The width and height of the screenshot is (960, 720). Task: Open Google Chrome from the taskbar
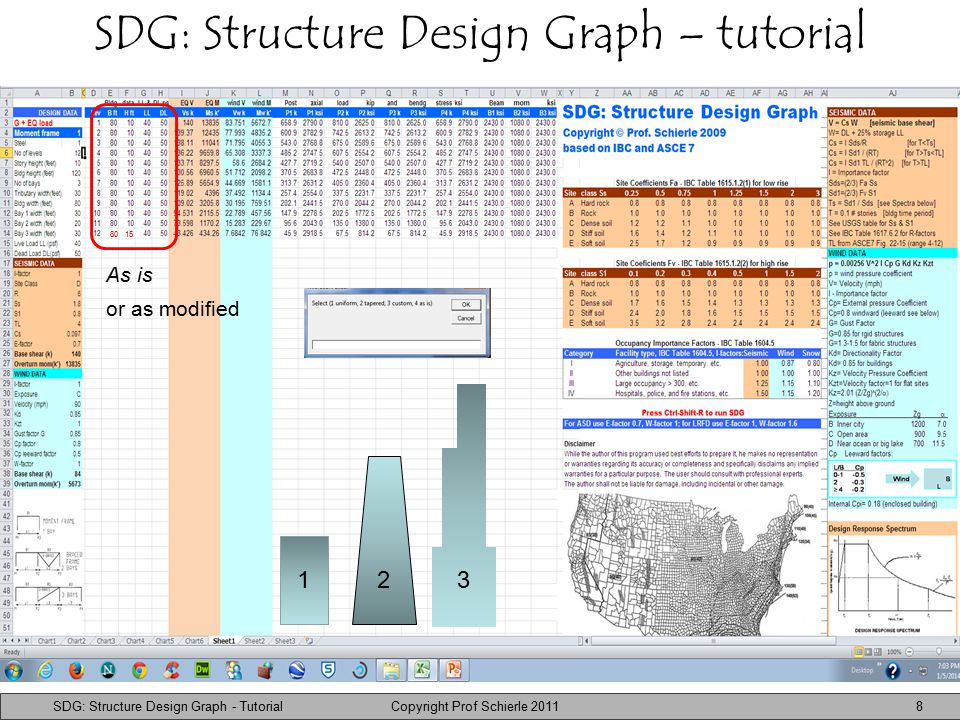pos(139,670)
